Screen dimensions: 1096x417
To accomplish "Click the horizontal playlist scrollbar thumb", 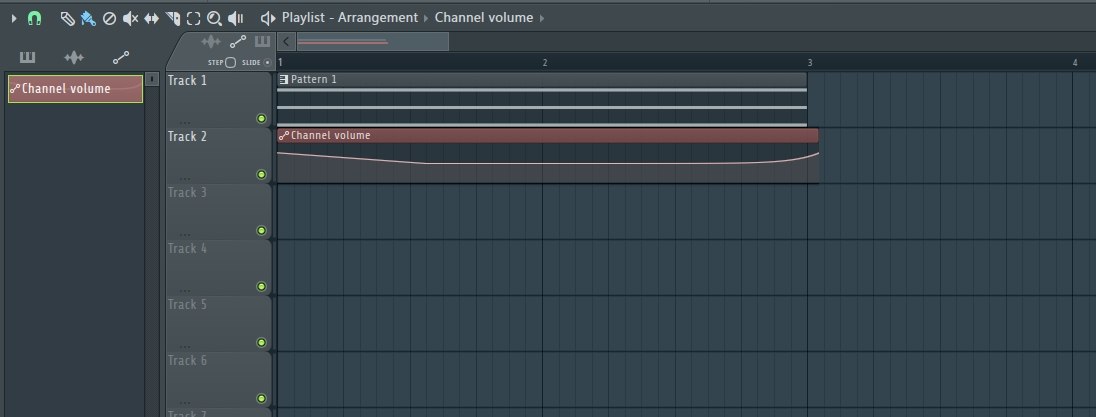I will click(x=373, y=42).
